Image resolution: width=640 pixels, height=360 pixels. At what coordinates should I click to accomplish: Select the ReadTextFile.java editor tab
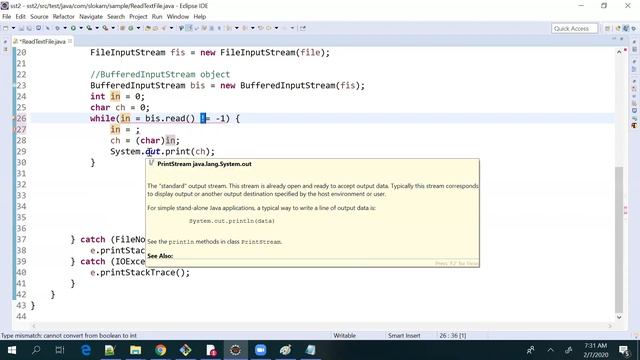coord(42,41)
